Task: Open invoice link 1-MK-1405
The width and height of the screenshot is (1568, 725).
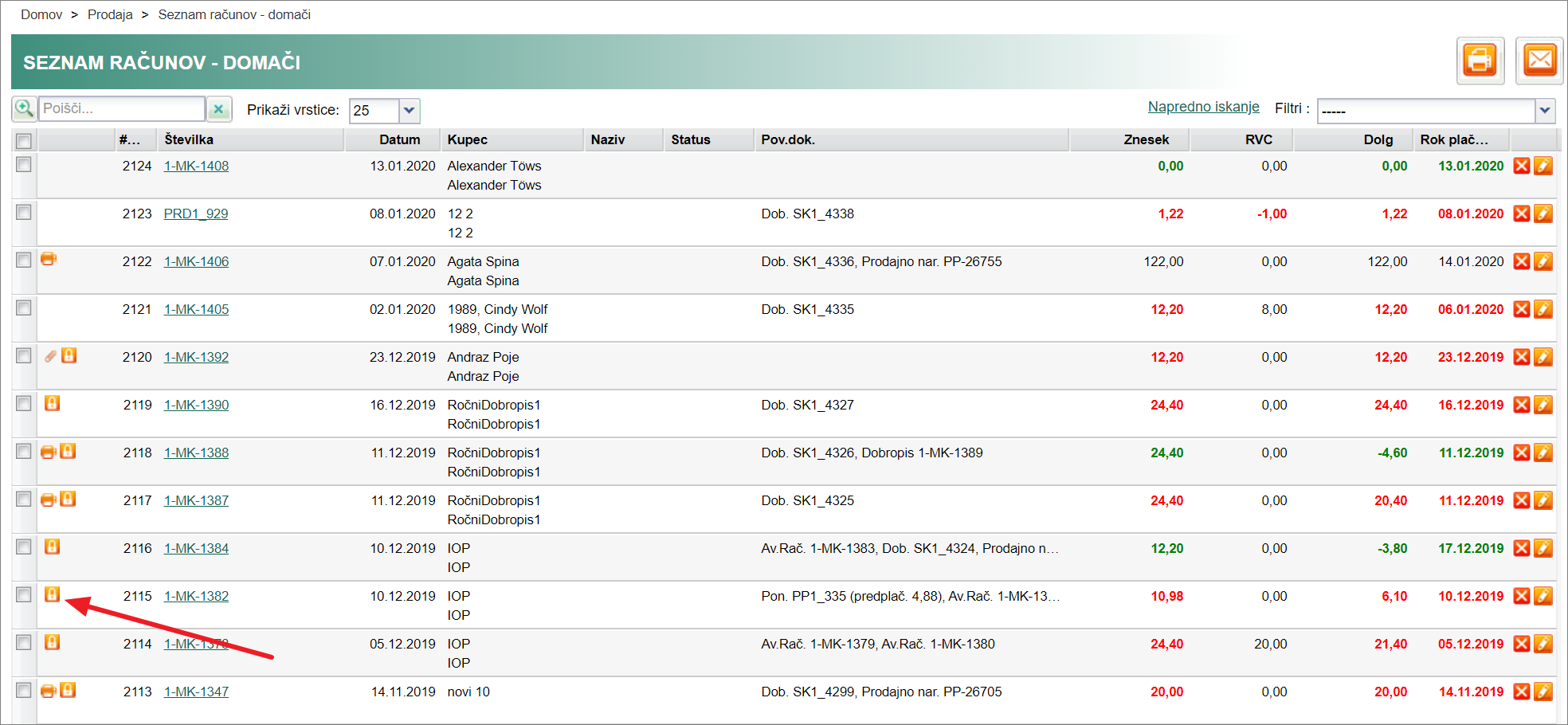Action: tap(196, 309)
